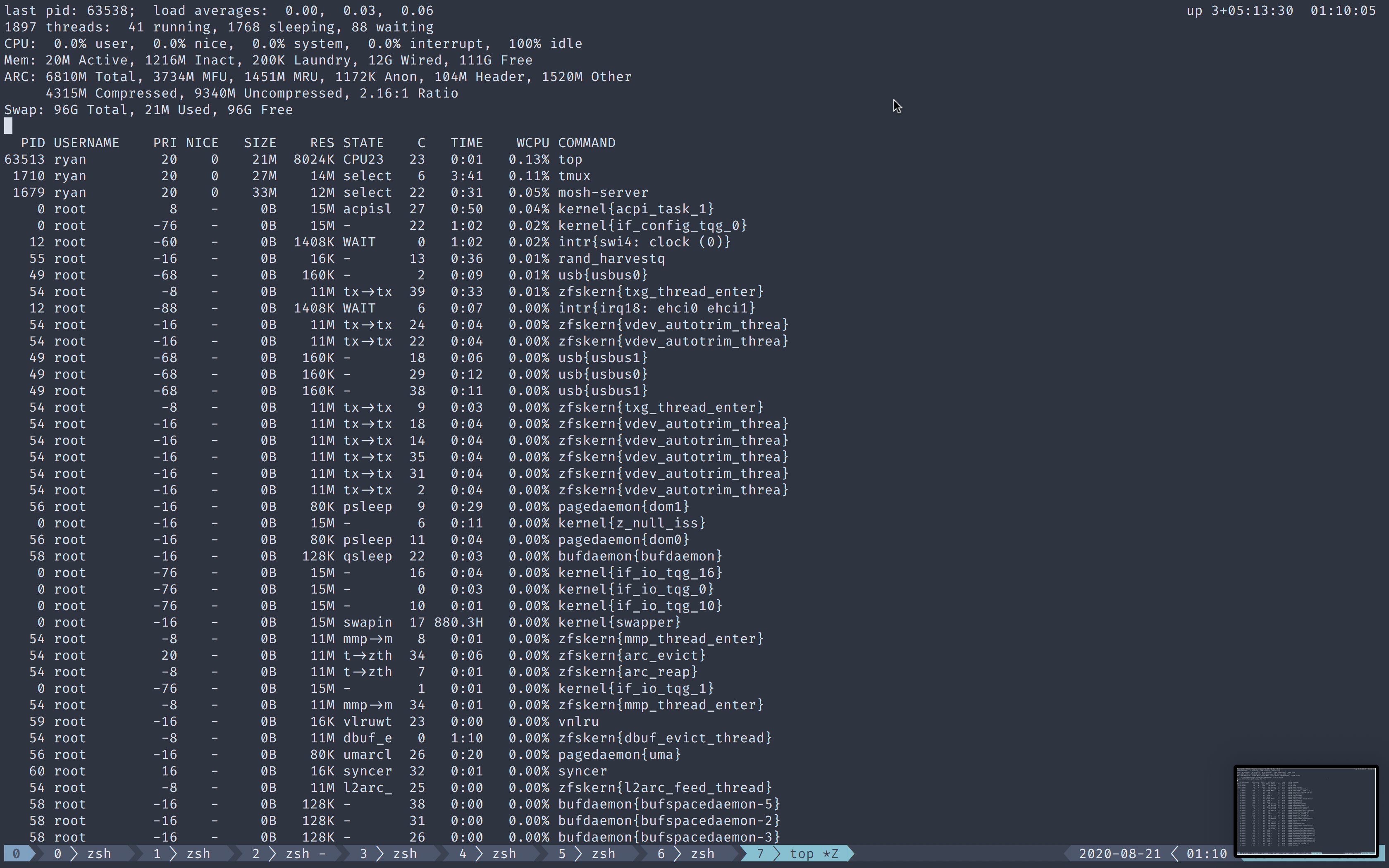Switch to tmux window 4 zsh
Image resolution: width=1389 pixels, height=868 pixels.
point(487,854)
